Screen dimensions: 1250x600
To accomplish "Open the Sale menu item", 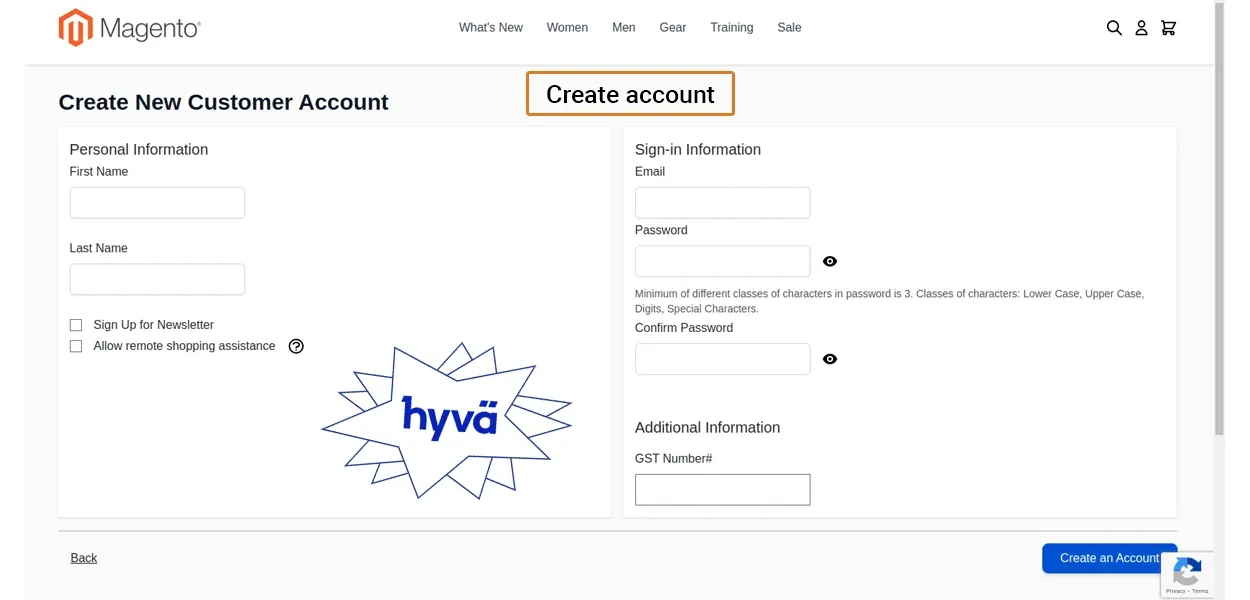I will 789,28.
